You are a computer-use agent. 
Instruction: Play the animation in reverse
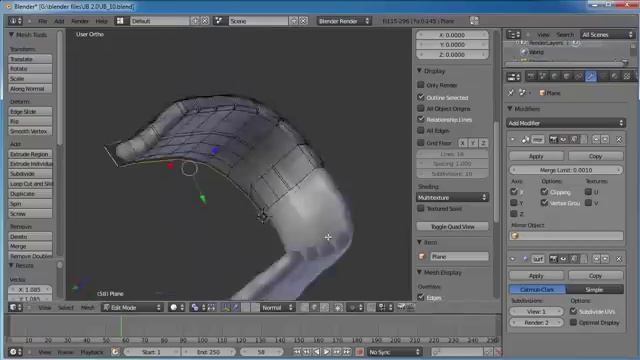[x=317, y=352]
